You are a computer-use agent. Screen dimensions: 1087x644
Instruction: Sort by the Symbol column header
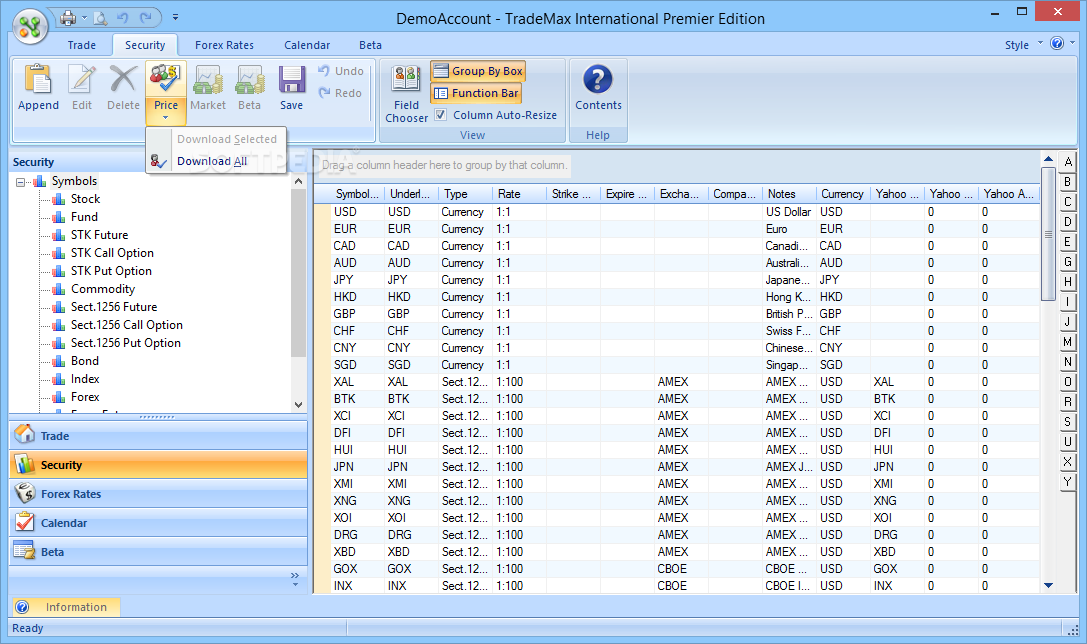356,194
